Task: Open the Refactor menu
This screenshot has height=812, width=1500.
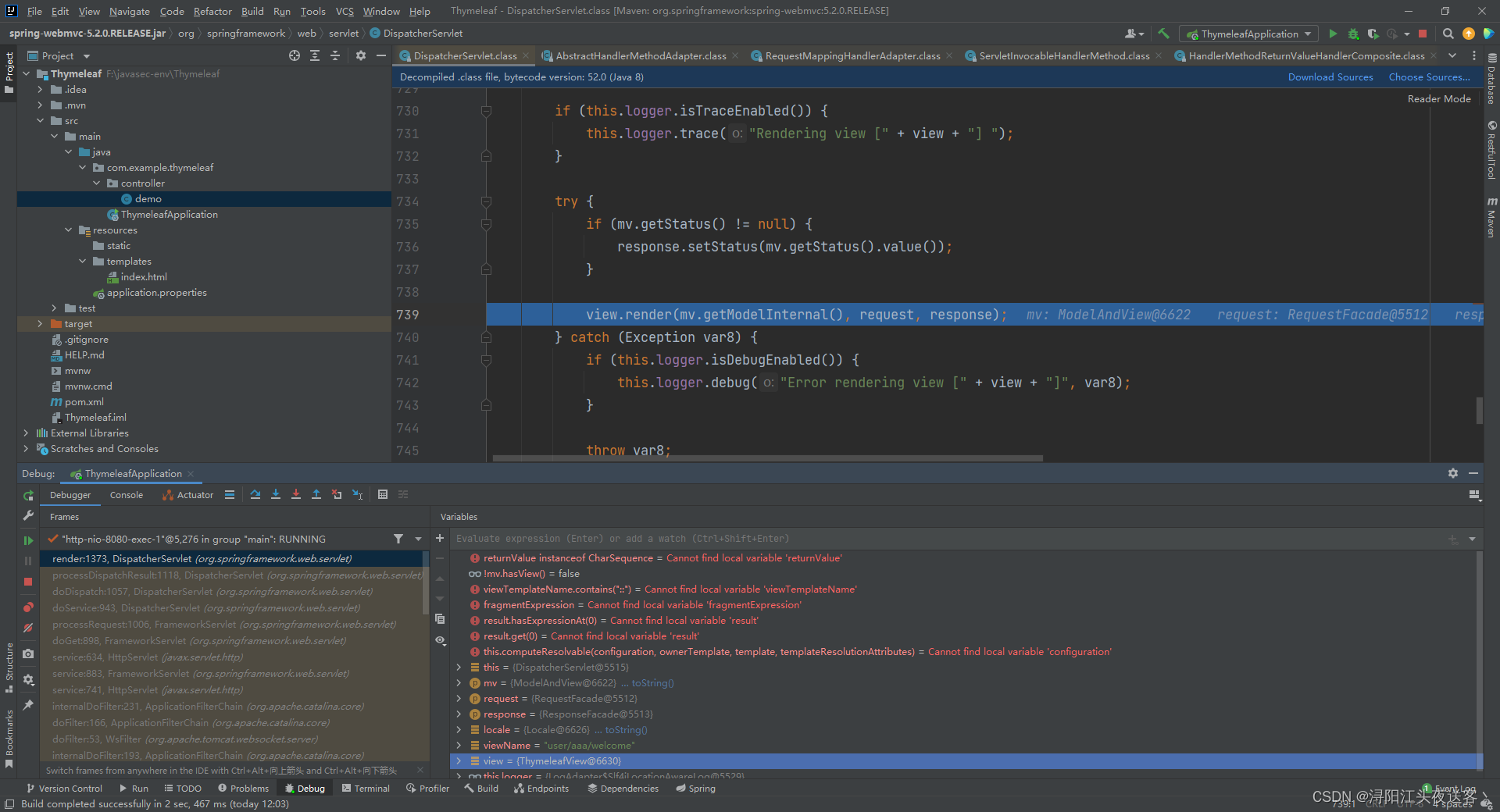Action: click(x=212, y=11)
